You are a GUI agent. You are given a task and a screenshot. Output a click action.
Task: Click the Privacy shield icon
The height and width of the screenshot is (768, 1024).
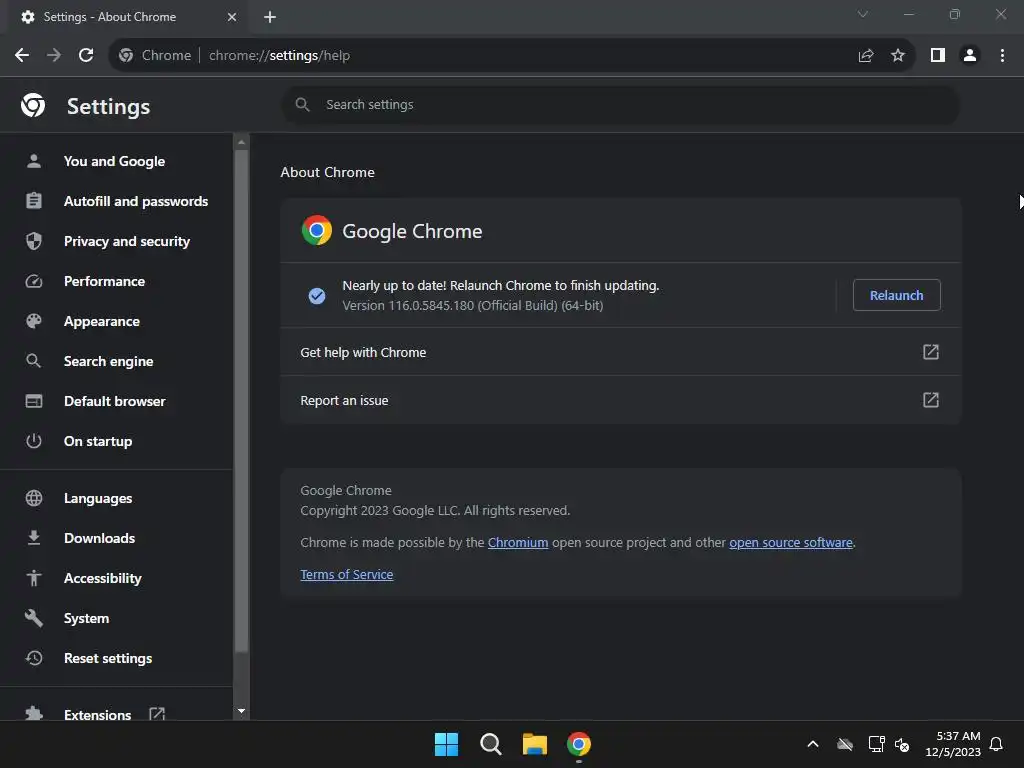[x=34, y=241]
